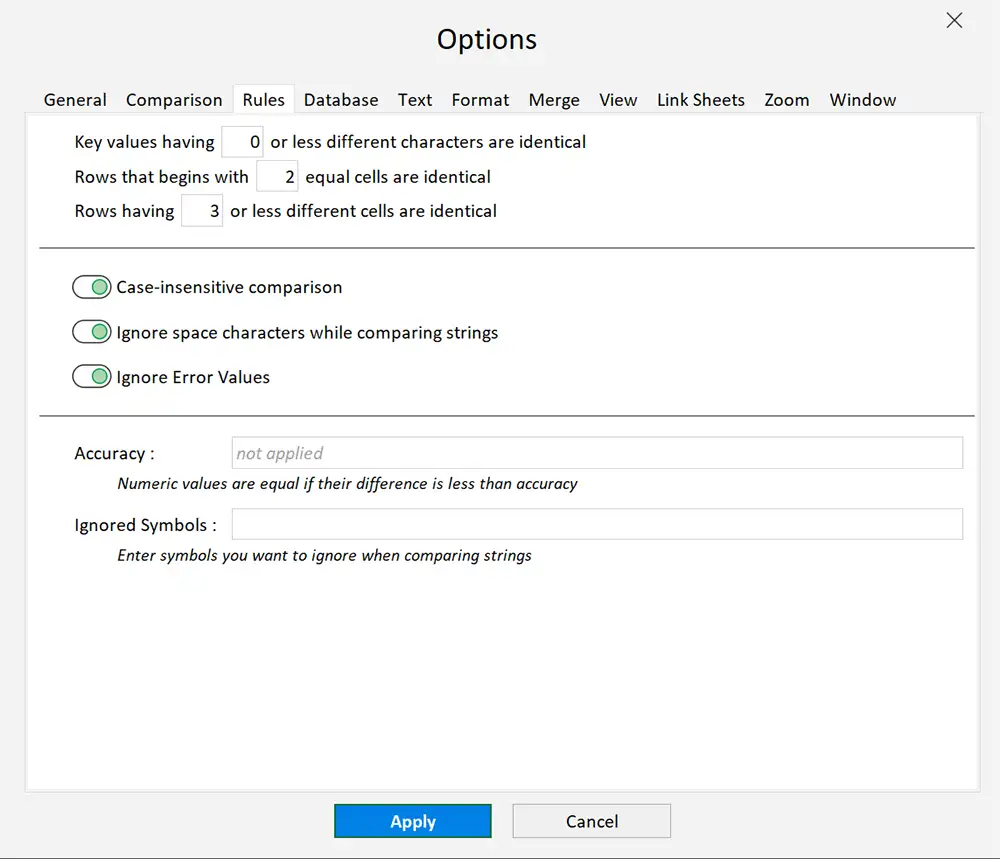The width and height of the screenshot is (1000, 859).
Task: Turn off Ignore Error Values
Action: (92, 377)
